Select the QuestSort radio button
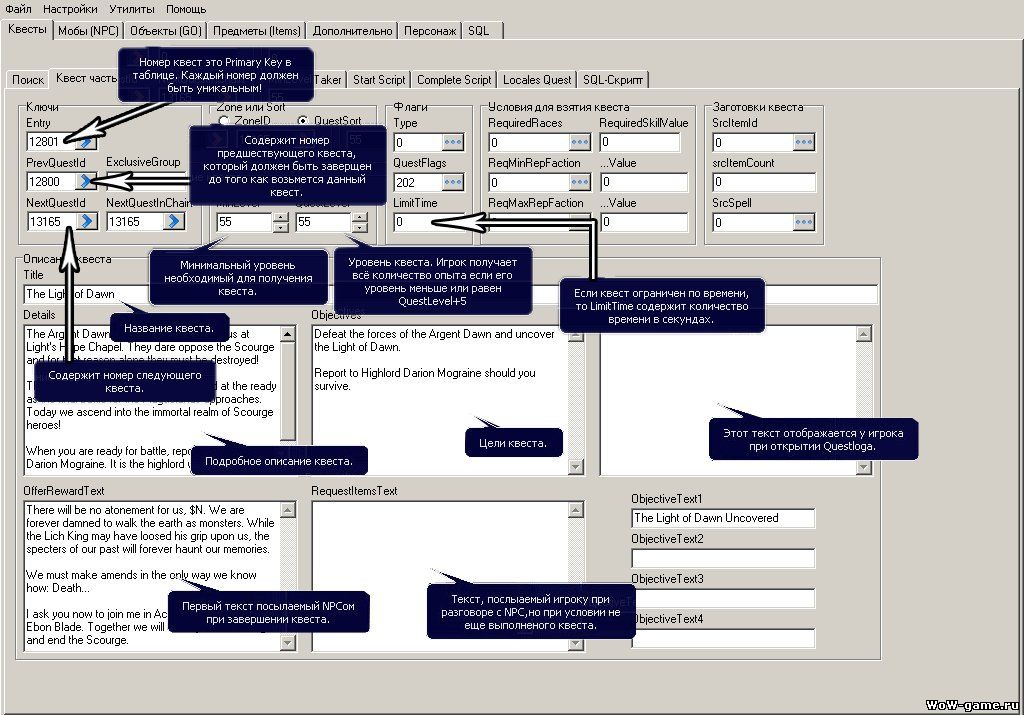The image size is (1024, 715). coord(302,121)
